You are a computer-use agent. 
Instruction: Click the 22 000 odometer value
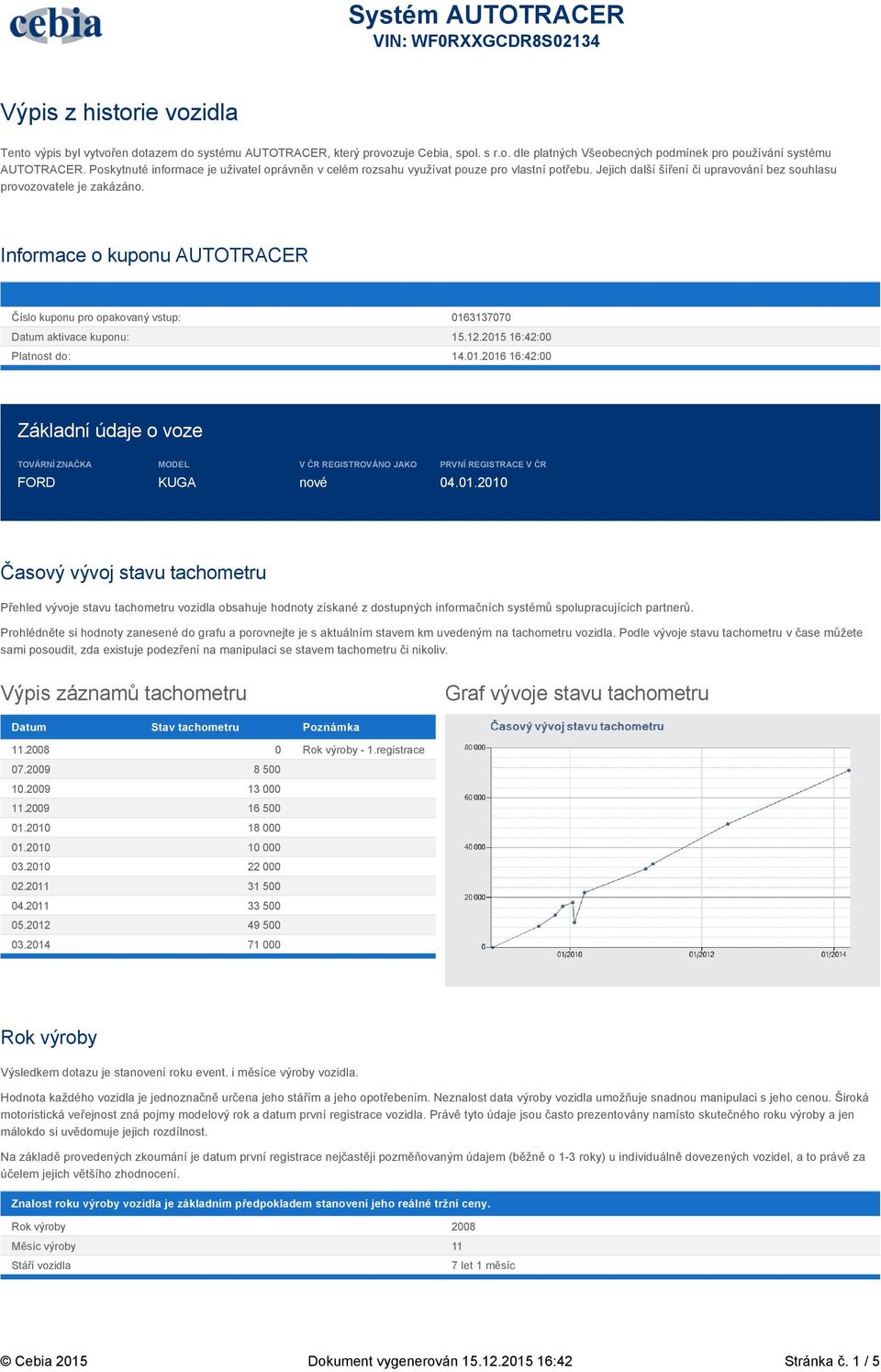click(x=264, y=866)
